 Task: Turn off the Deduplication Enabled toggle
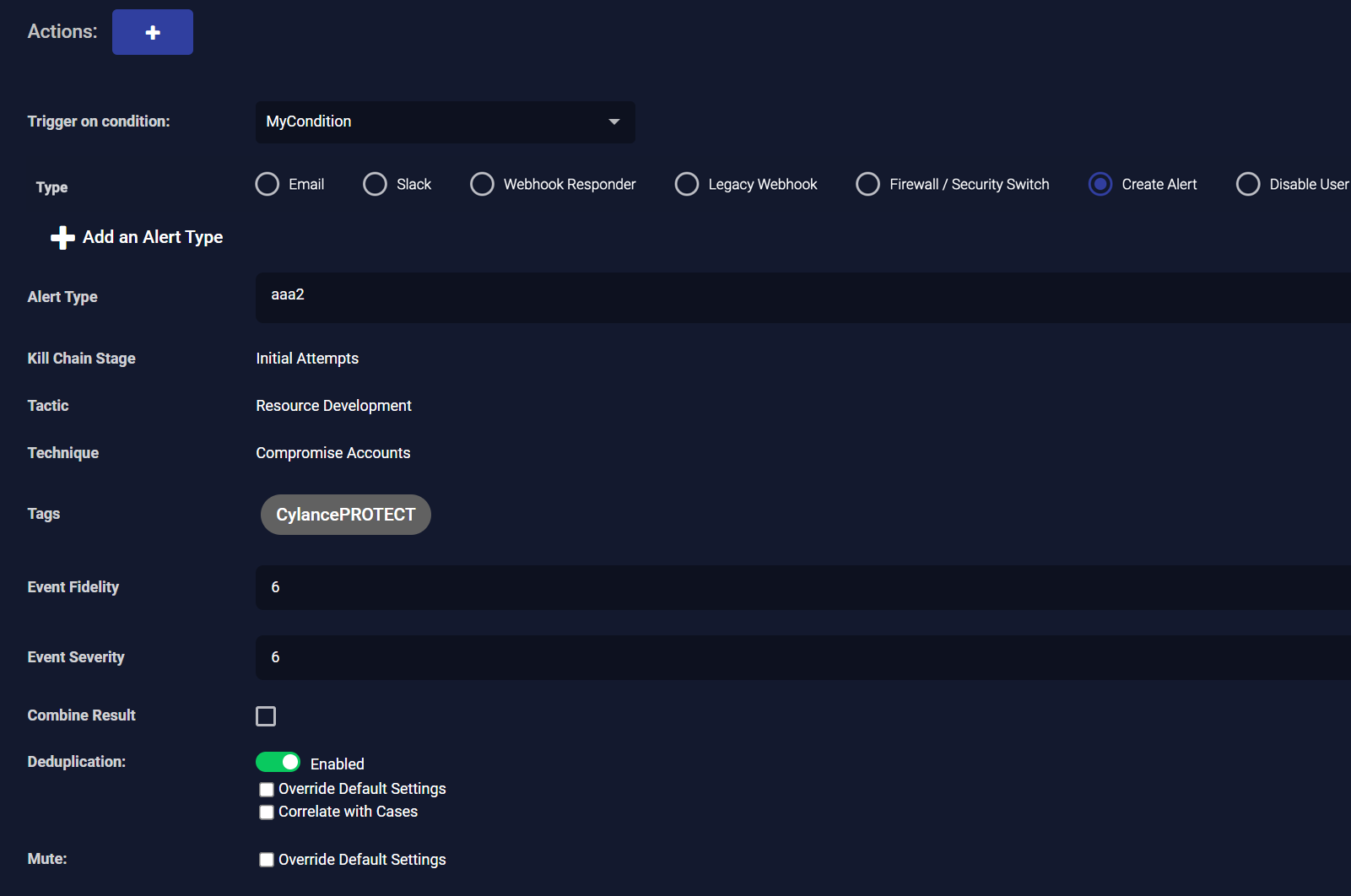278,762
